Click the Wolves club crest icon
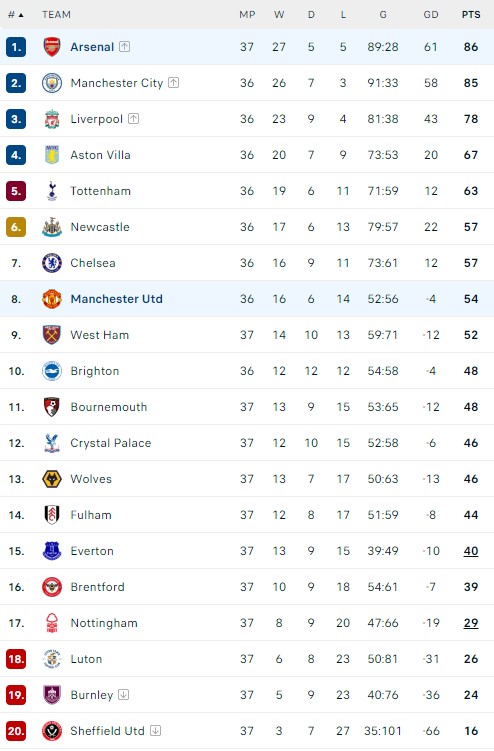Image resolution: width=494 pixels, height=751 pixels. coord(52,479)
